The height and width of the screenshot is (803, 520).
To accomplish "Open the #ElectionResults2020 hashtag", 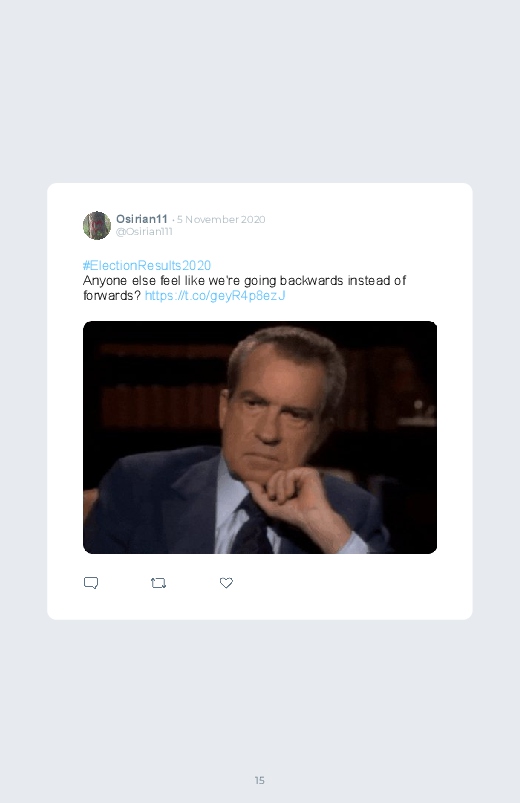I will (x=147, y=265).
